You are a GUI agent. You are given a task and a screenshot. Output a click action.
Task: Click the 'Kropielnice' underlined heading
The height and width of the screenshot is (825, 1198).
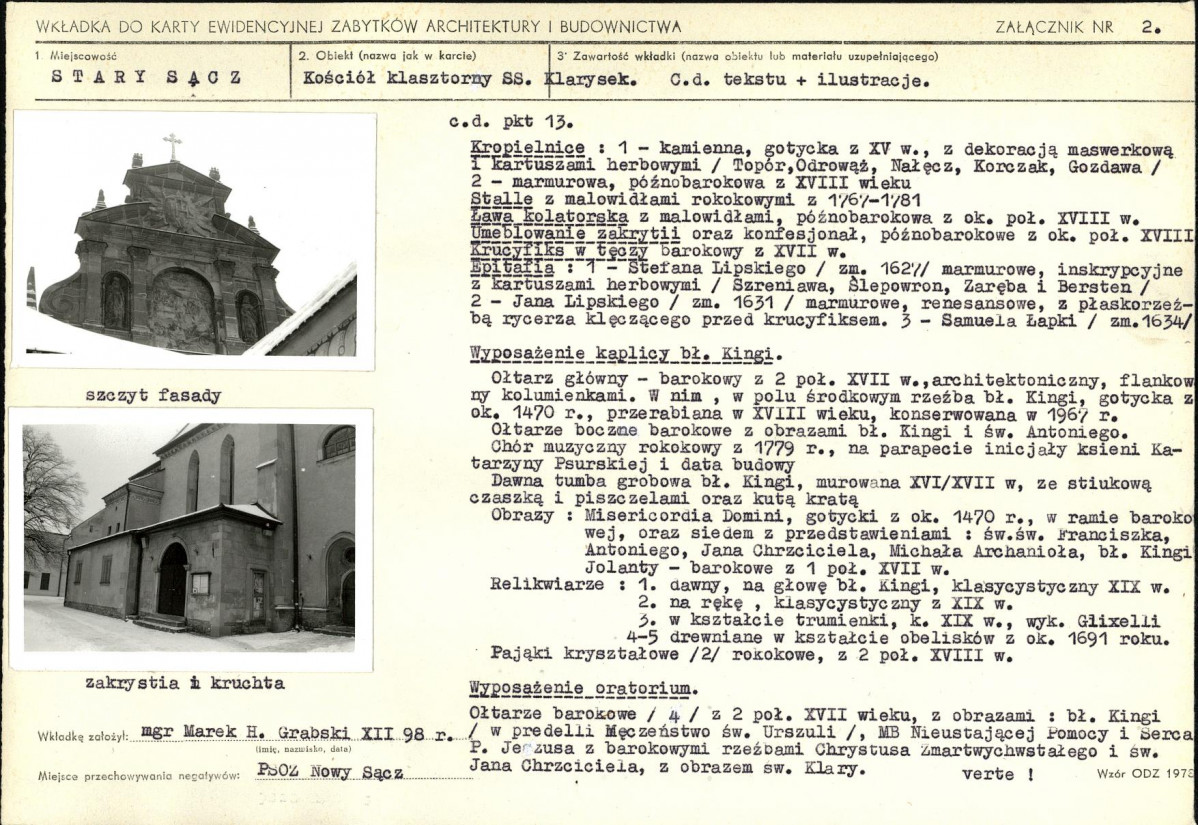527,148
